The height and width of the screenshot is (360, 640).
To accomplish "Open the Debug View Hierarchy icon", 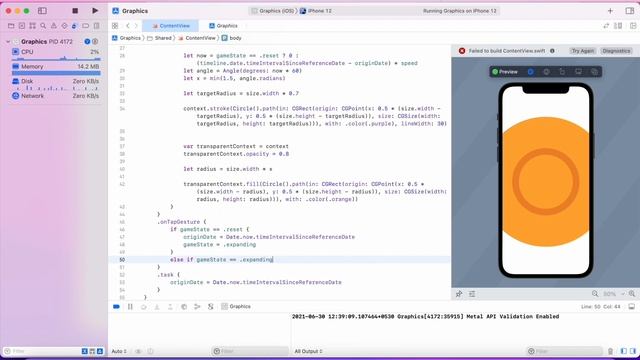I will click(184, 307).
